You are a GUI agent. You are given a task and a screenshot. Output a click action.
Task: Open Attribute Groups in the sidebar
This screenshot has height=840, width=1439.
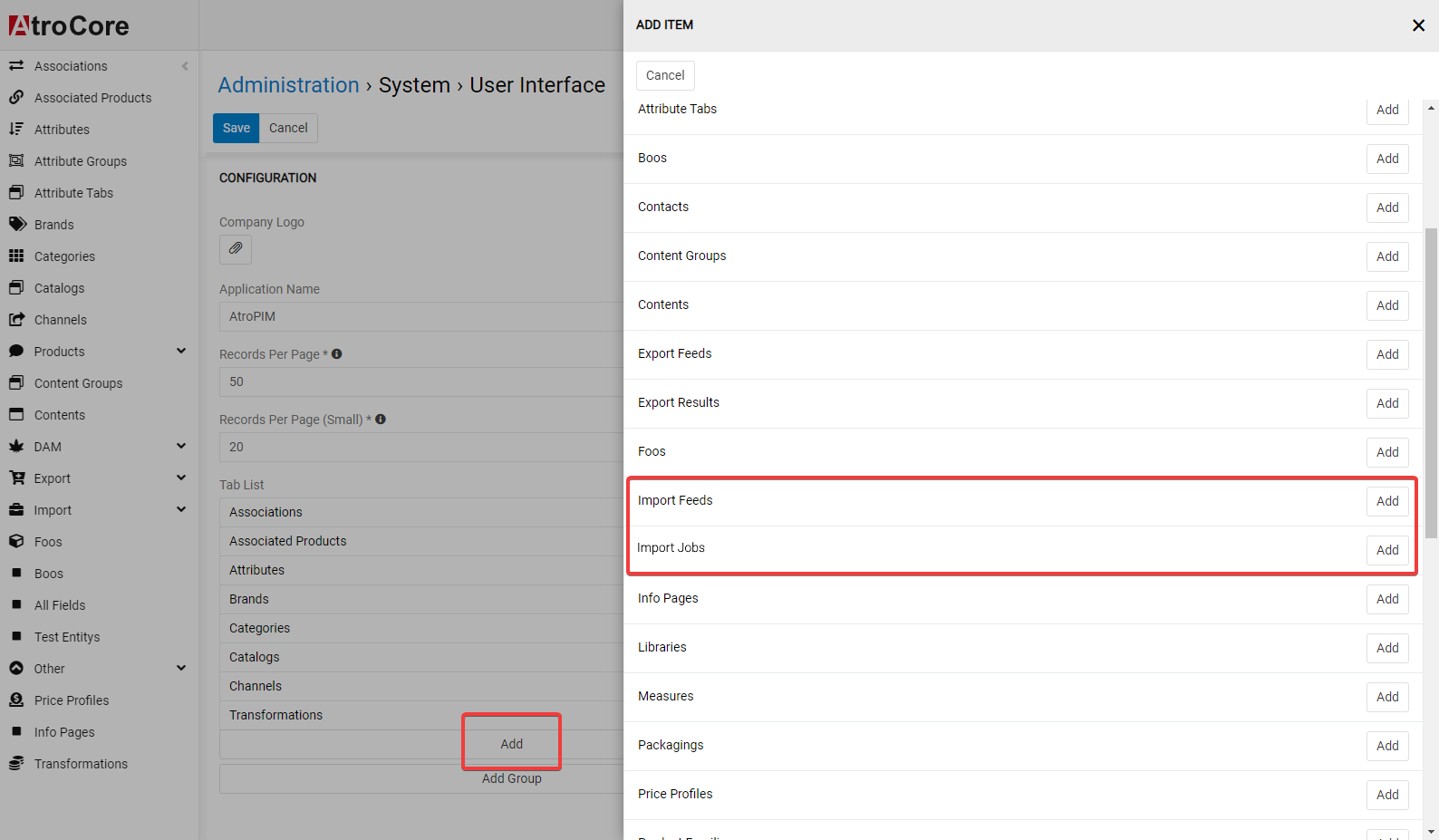pos(81,161)
